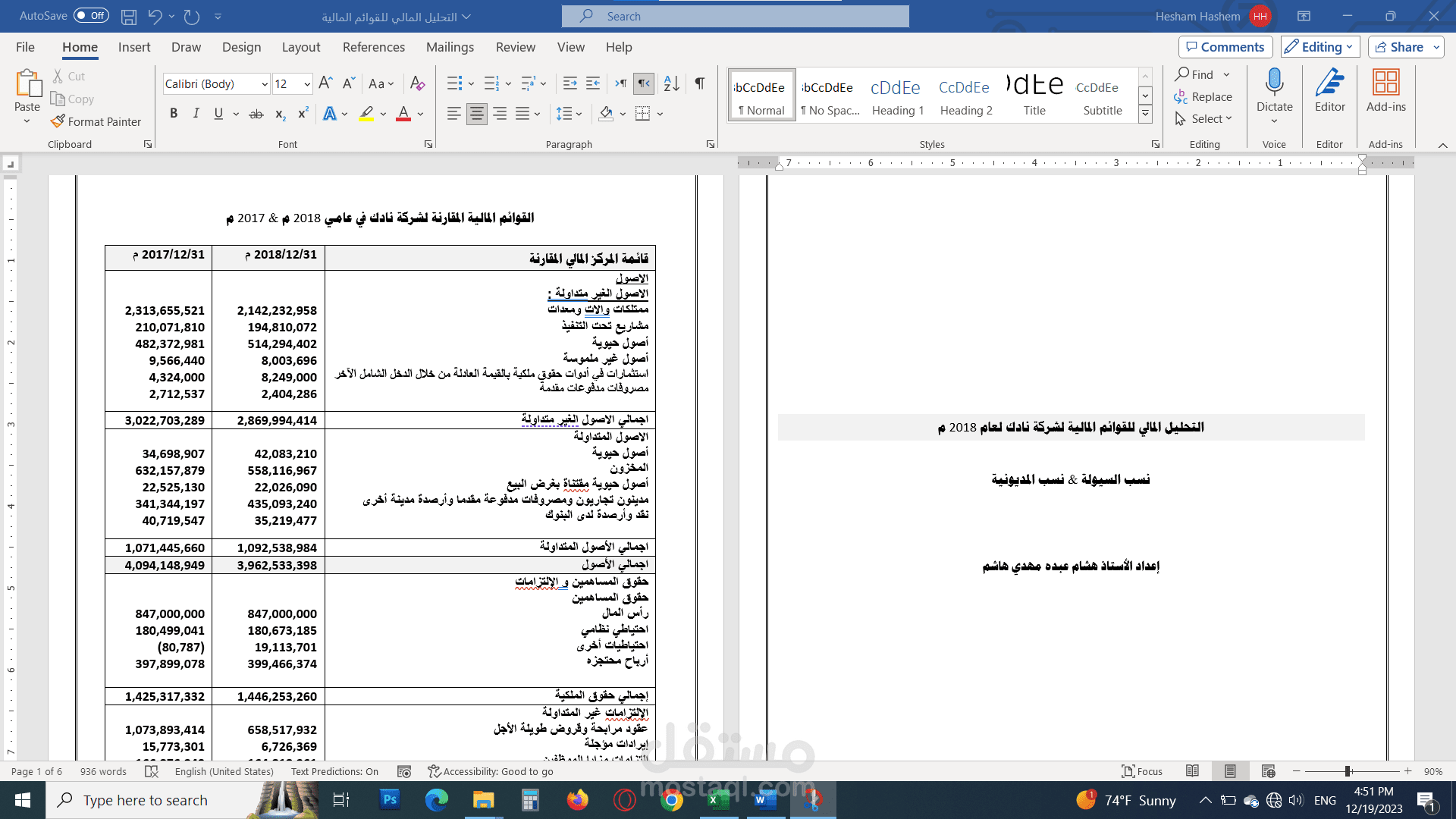This screenshot has height=819, width=1456.
Task: Open the Paste options arrow
Action: pos(27,121)
